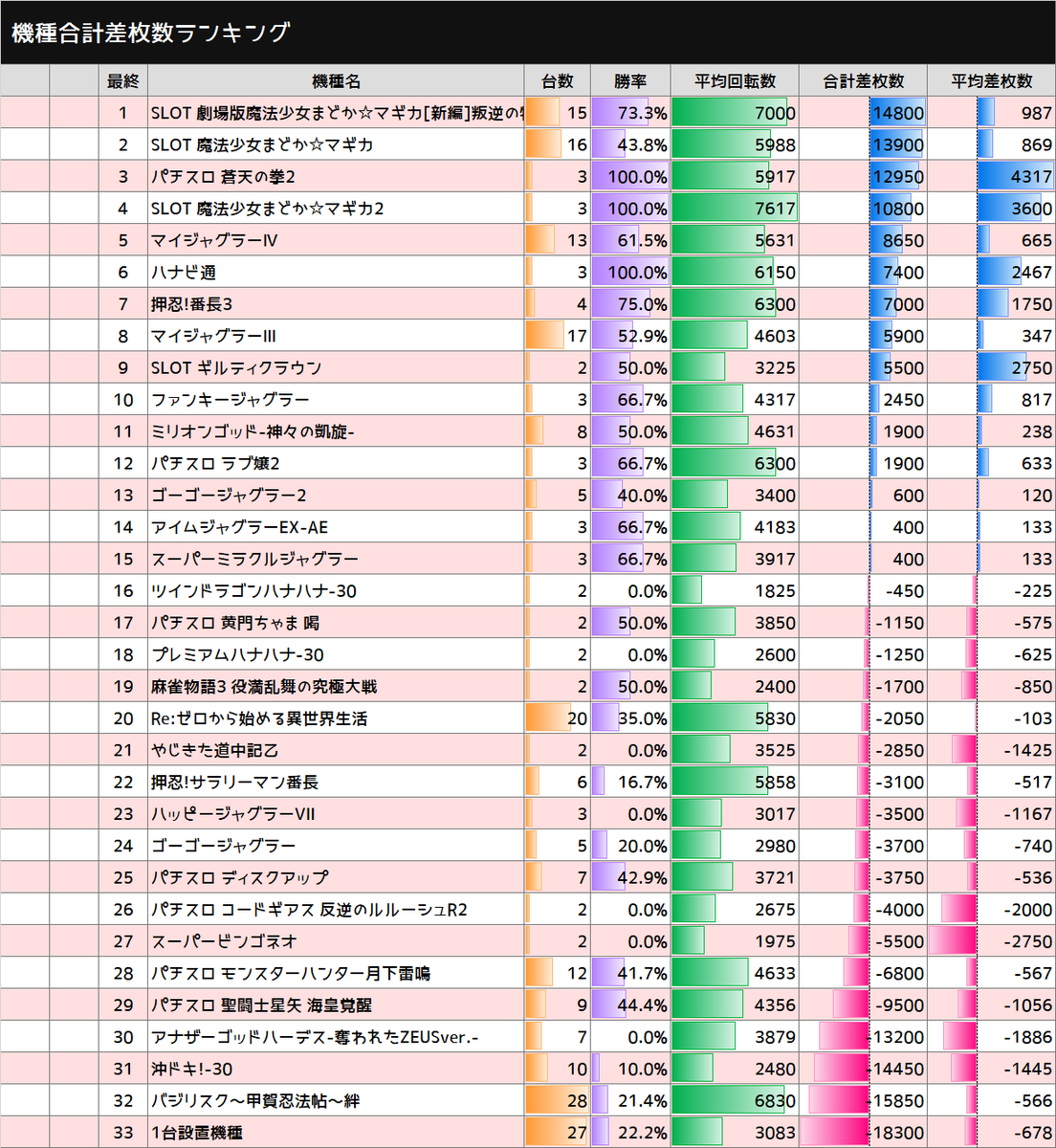This screenshot has height=1148, width=1056.
Task: Select 押忍!番長3 machine name
Action: pyautogui.click(x=191, y=304)
